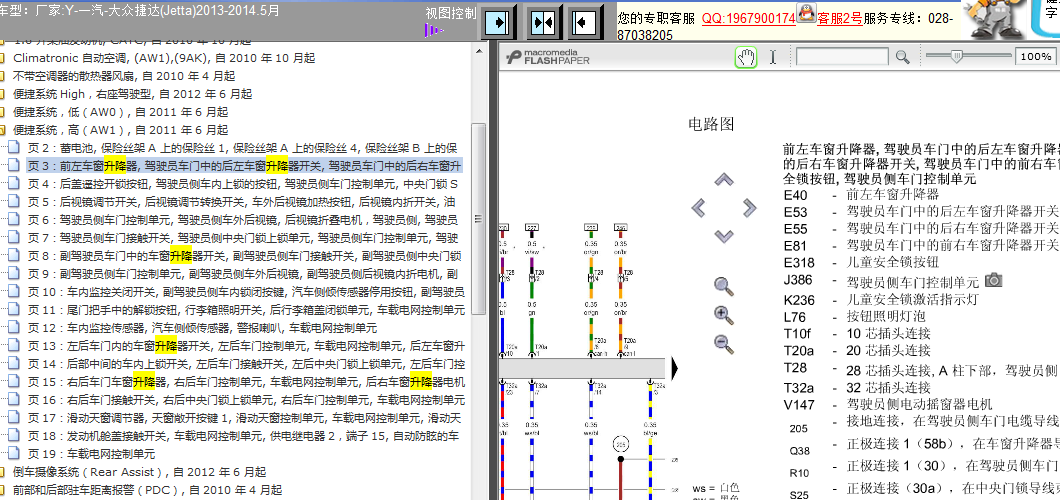Screen dimensions: 1060x500
Task: Open 页 17 滑动天窗调节器 page
Action: point(243,418)
